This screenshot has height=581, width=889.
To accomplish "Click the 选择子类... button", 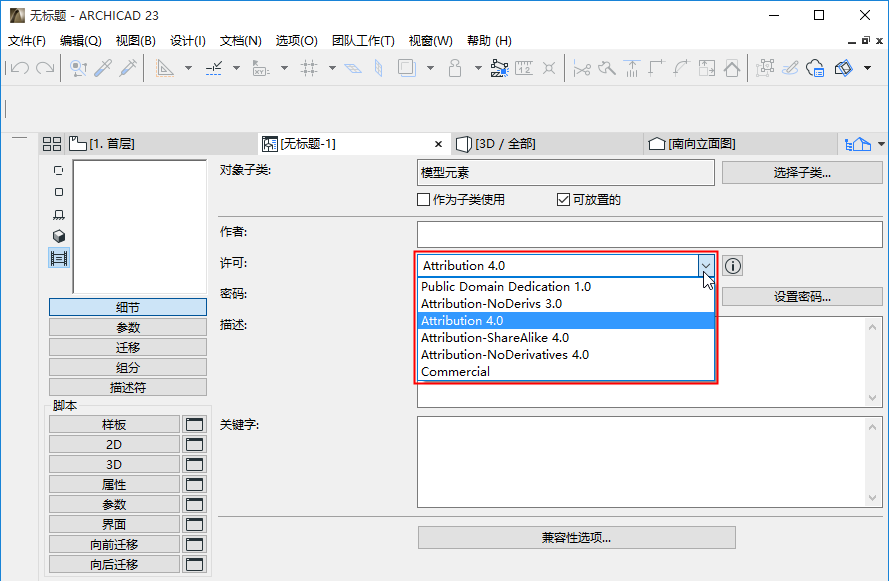I will pos(802,173).
